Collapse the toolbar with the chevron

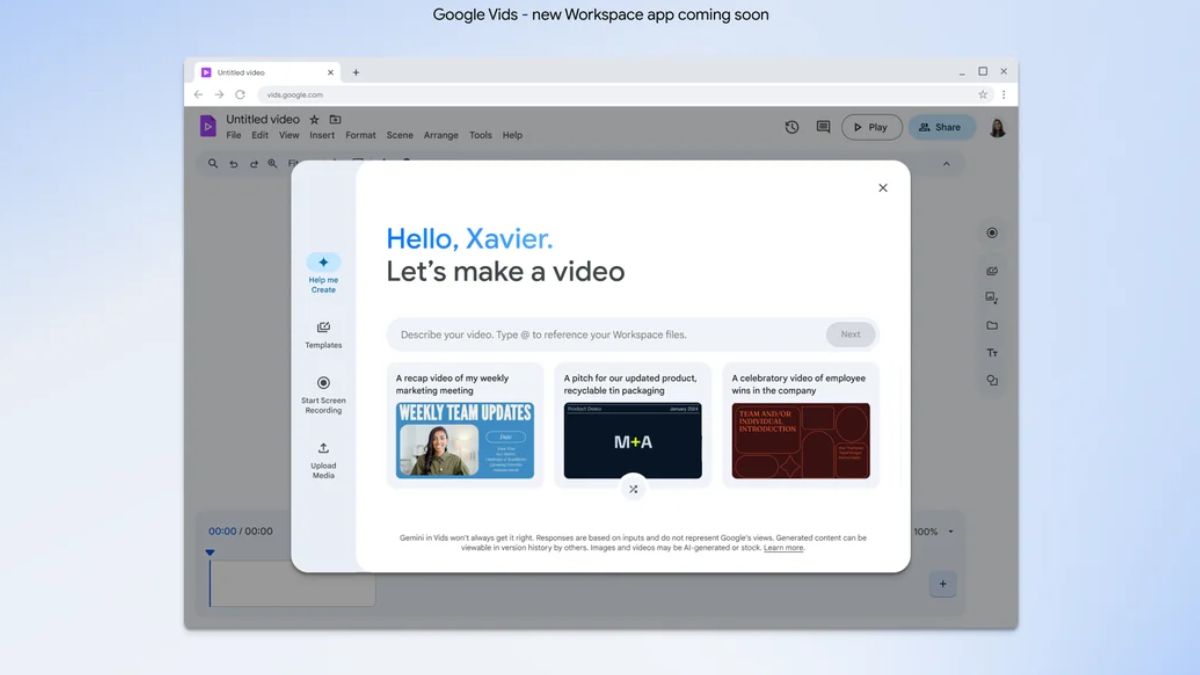point(946,163)
